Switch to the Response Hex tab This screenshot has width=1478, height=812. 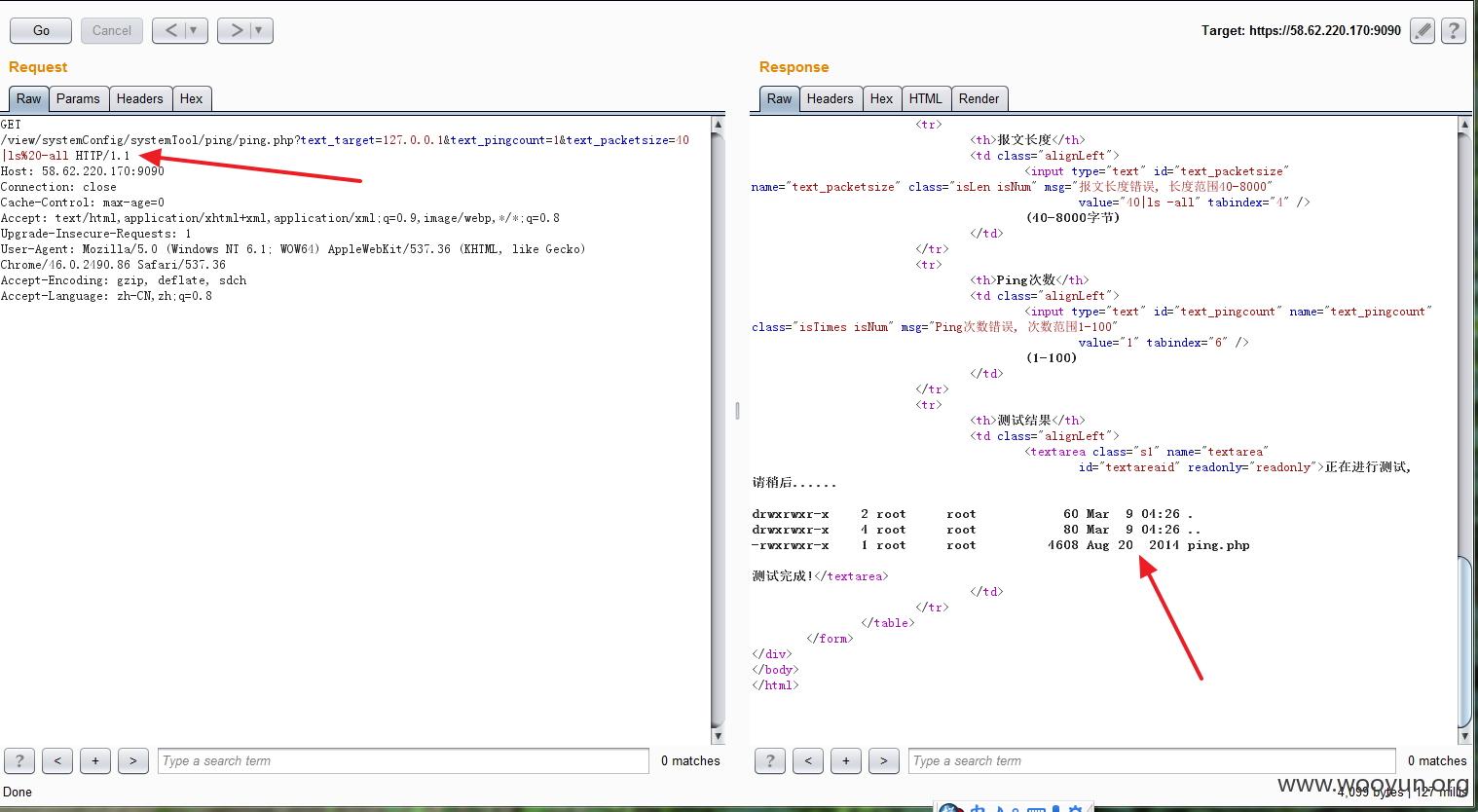point(881,98)
